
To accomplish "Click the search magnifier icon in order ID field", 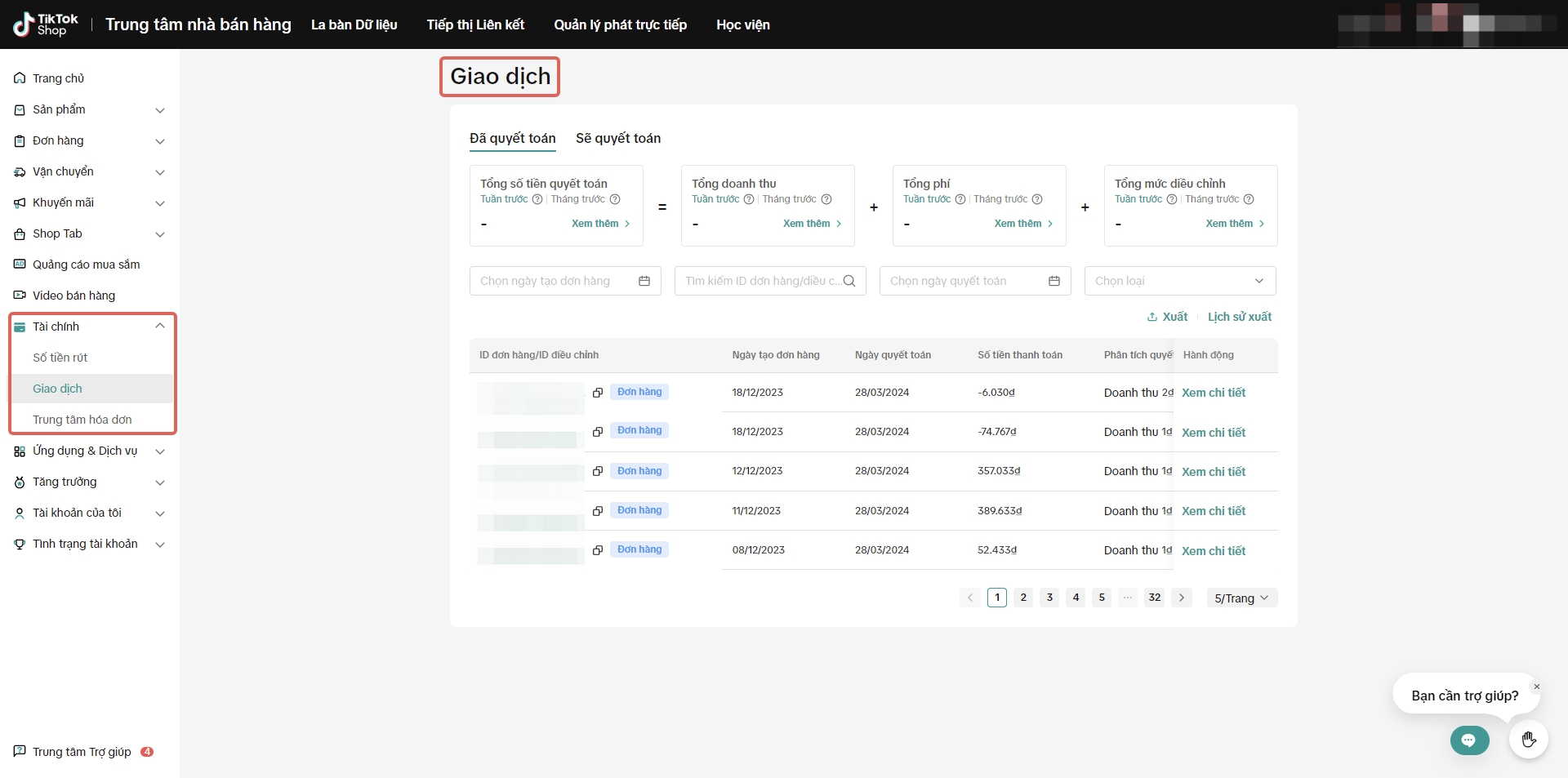I will click(x=849, y=281).
